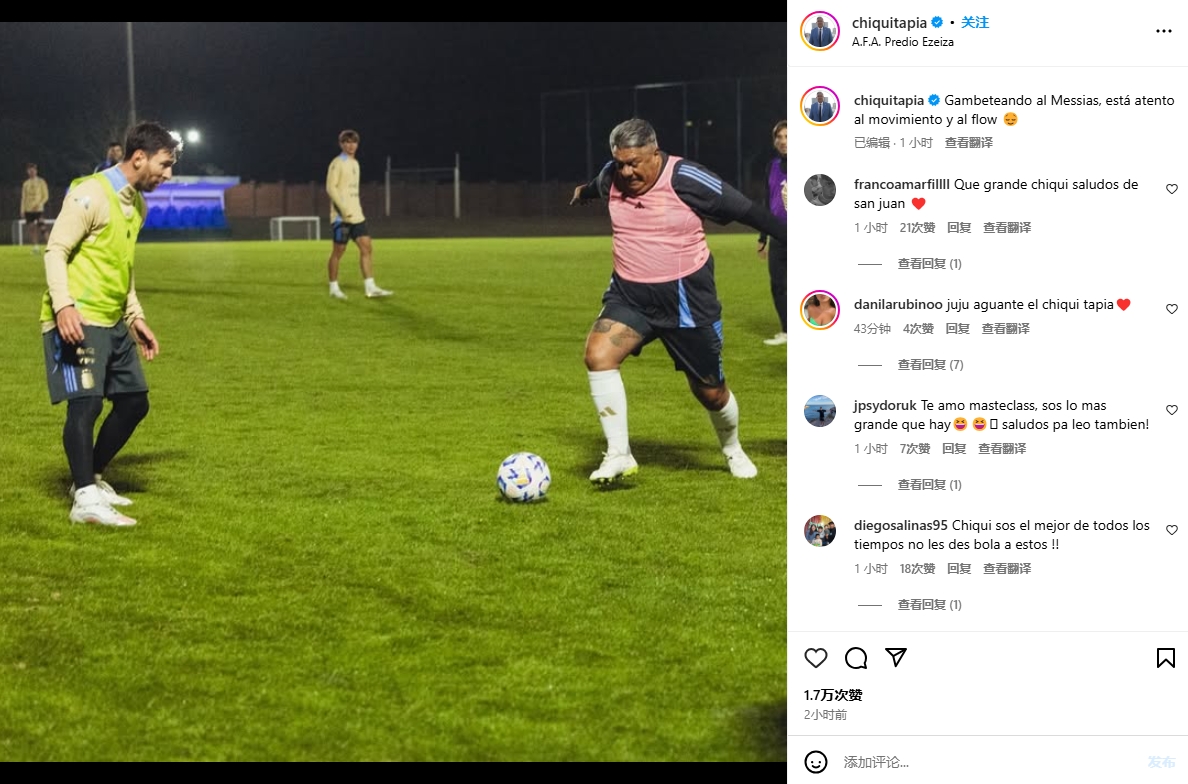This screenshot has height=784, width=1188.
Task: Expand the reply under francoamarfillll's comment
Action: pos(929,264)
